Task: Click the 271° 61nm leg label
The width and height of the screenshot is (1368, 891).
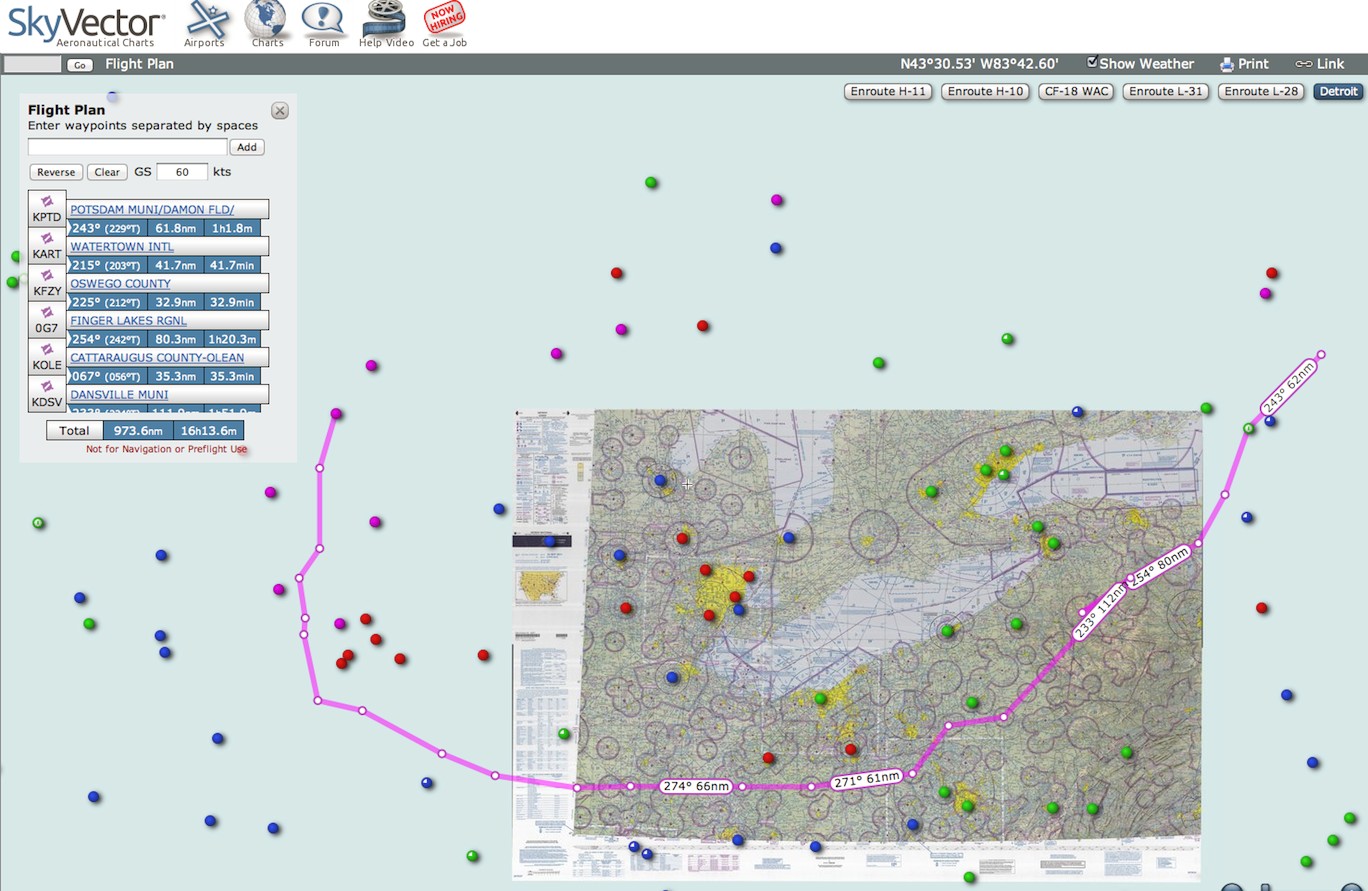Action: [x=867, y=779]
